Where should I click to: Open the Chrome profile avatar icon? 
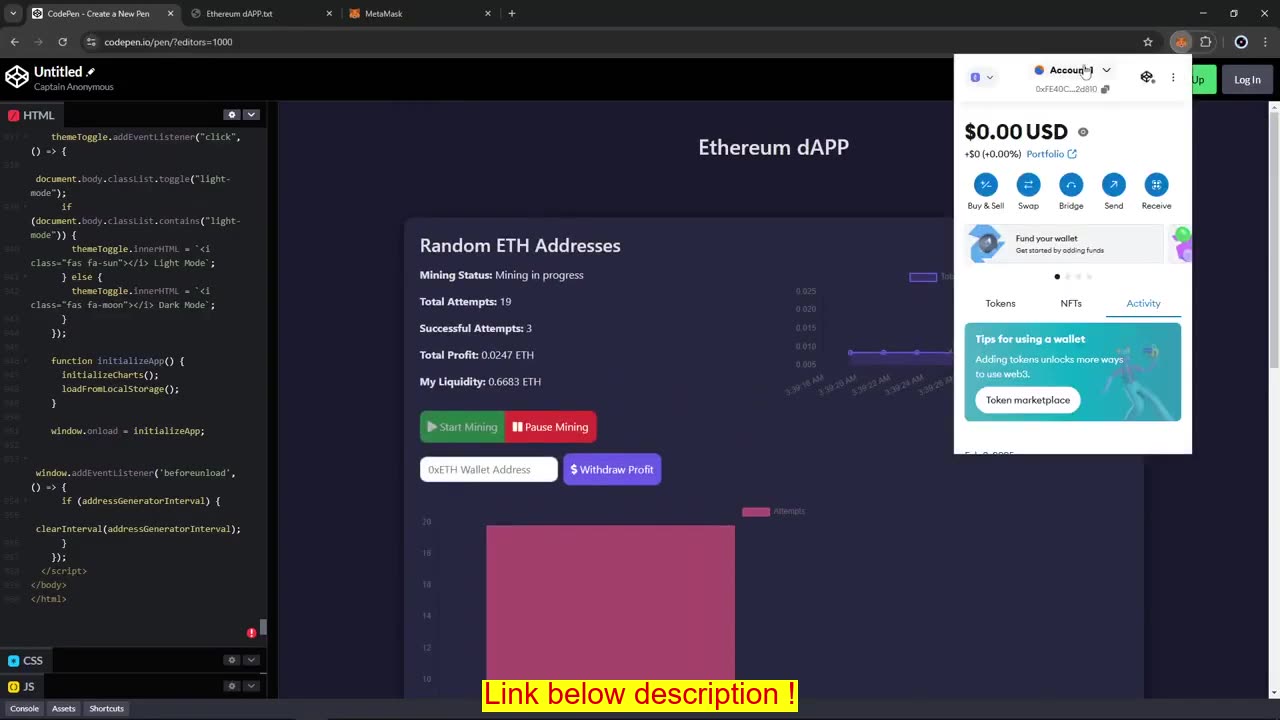[x=1241, y=42]
